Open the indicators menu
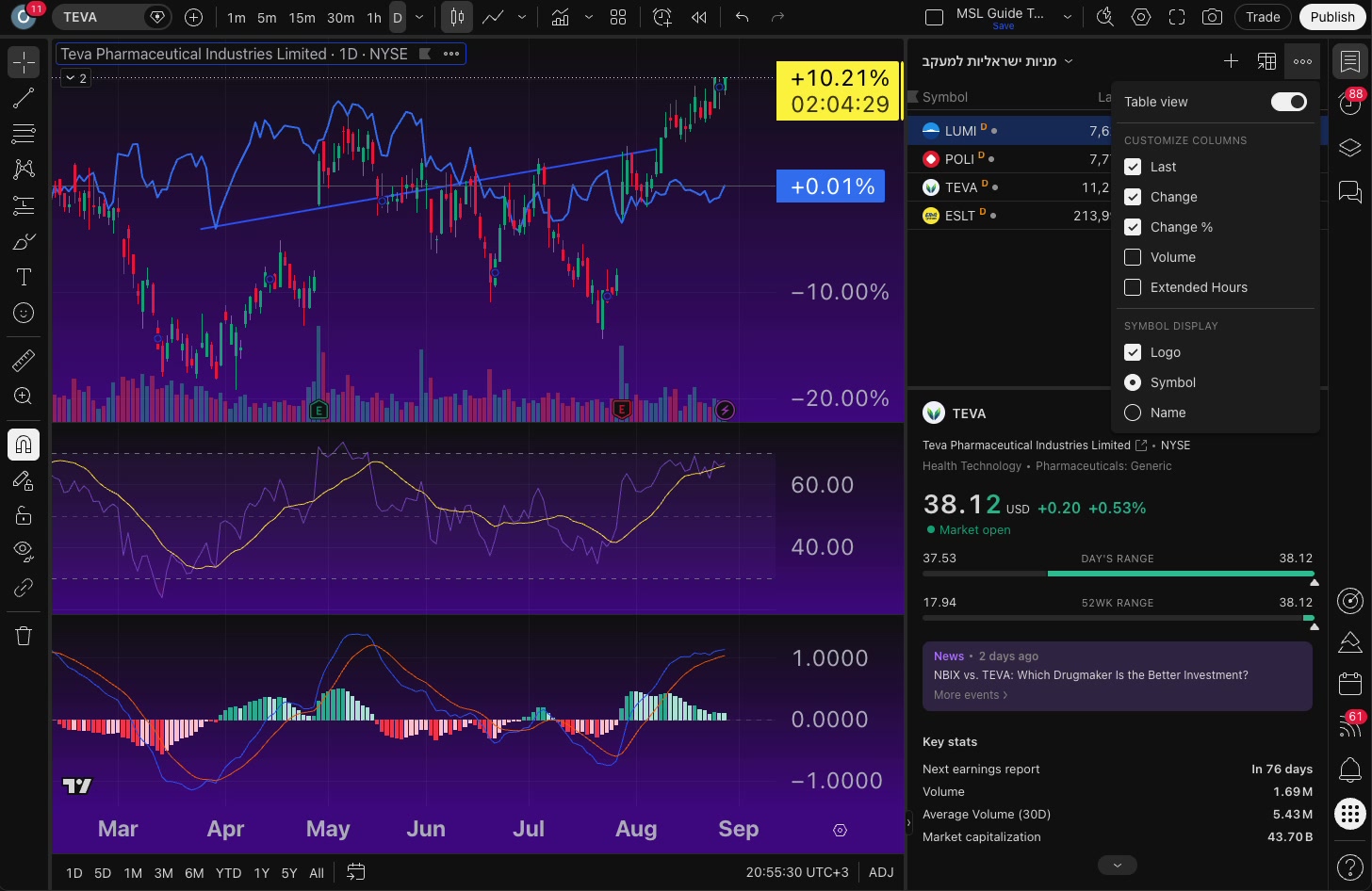This screenshot has width=1372, height=891. [560, 17]
